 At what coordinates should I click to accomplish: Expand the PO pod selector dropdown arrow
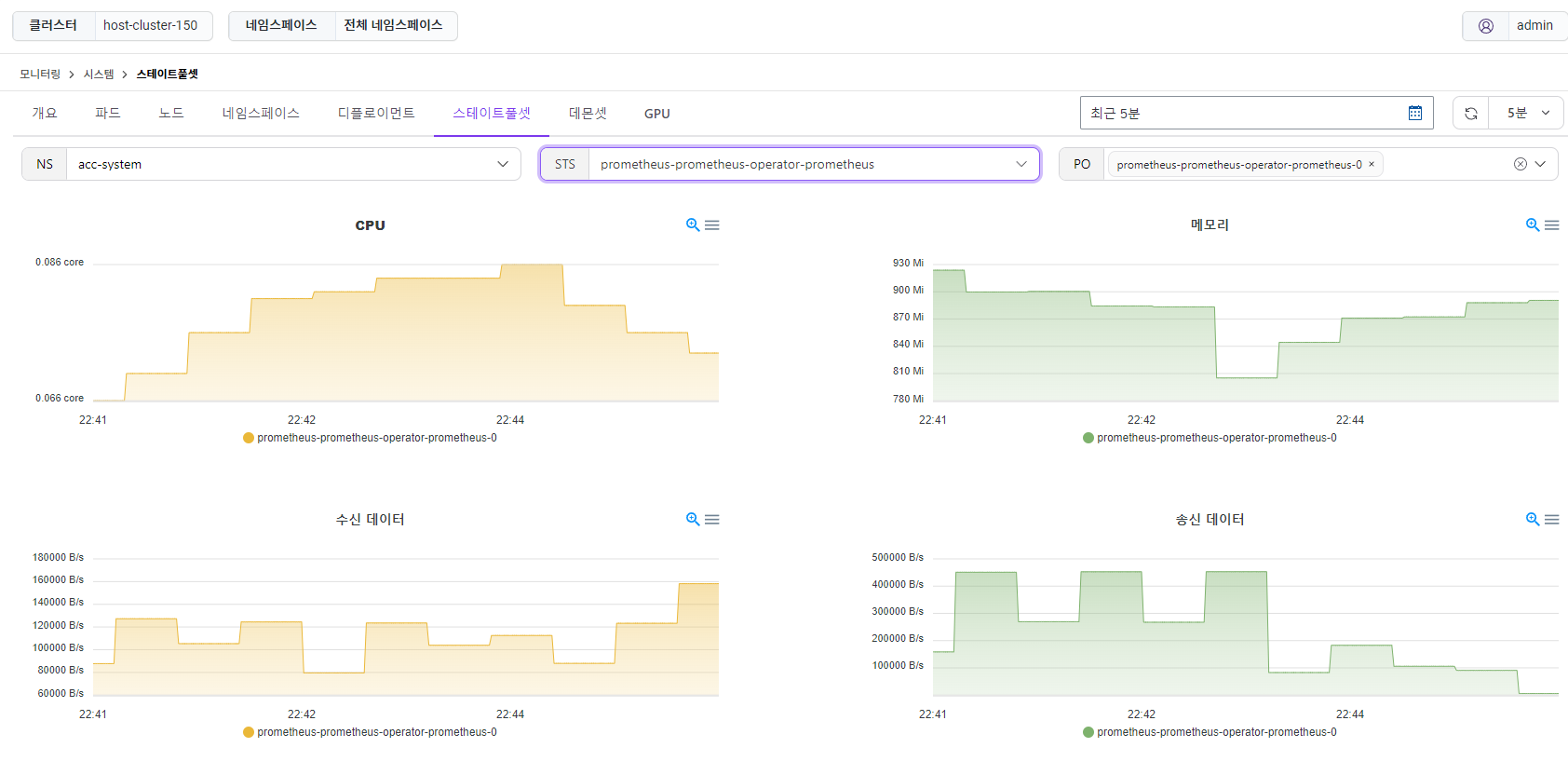point(1540,164)
